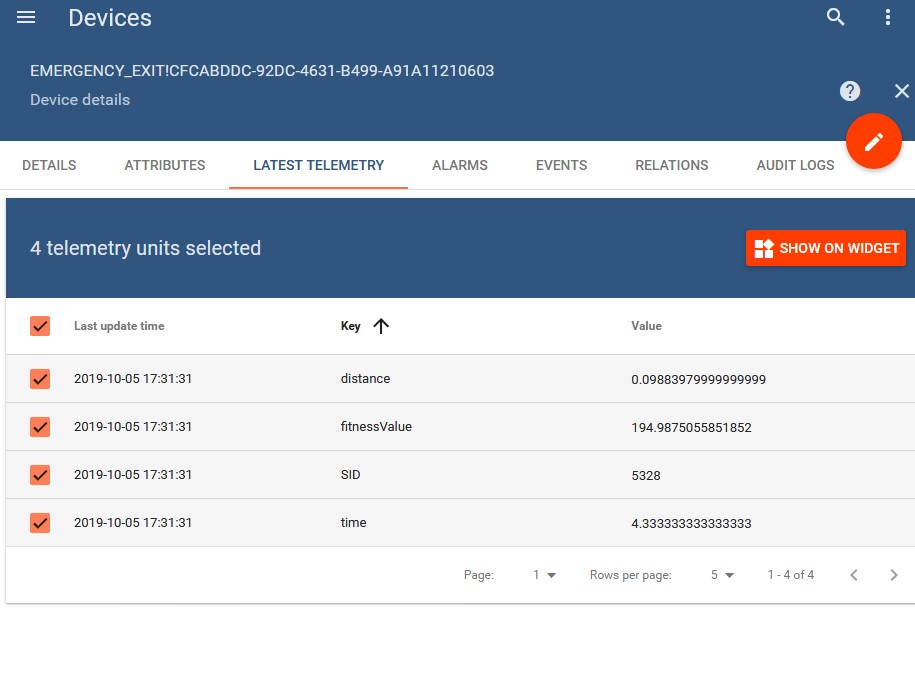Click the Devices page title
Image resolution: width=915 pixels, height=689 pixels.
tap(110, 18)
